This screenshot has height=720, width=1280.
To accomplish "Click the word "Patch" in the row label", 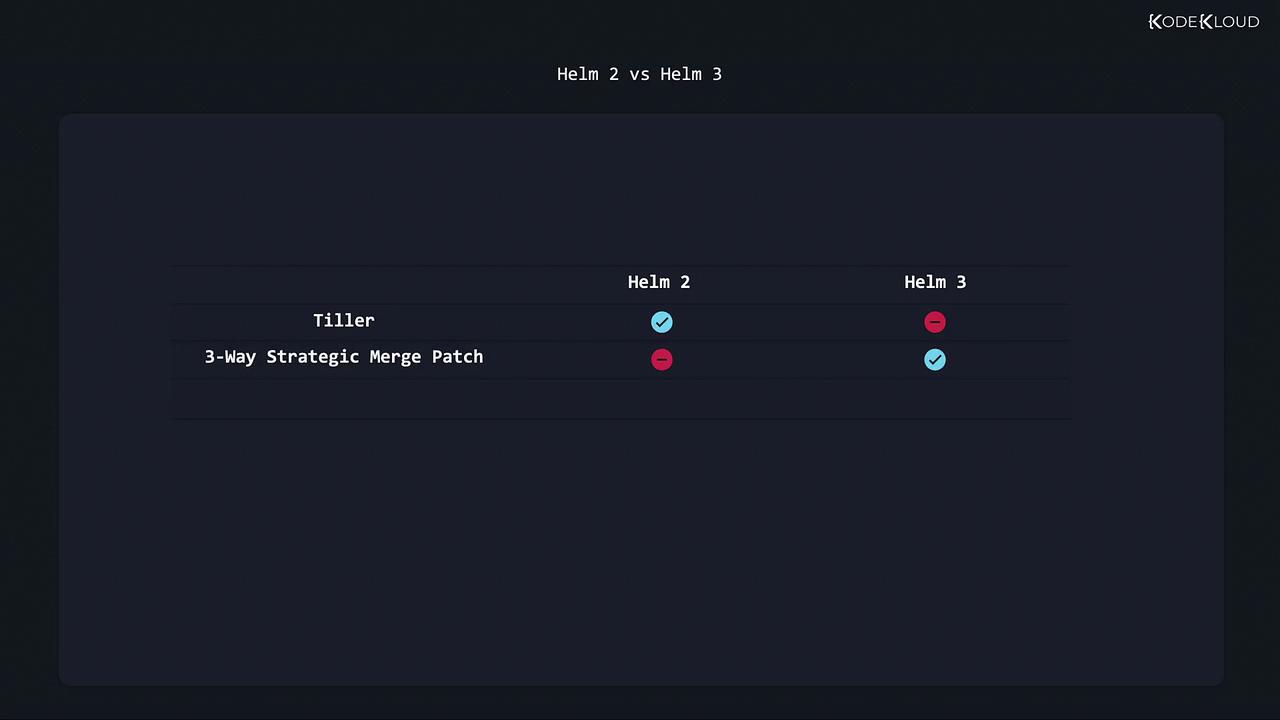I will coord(457,357).
